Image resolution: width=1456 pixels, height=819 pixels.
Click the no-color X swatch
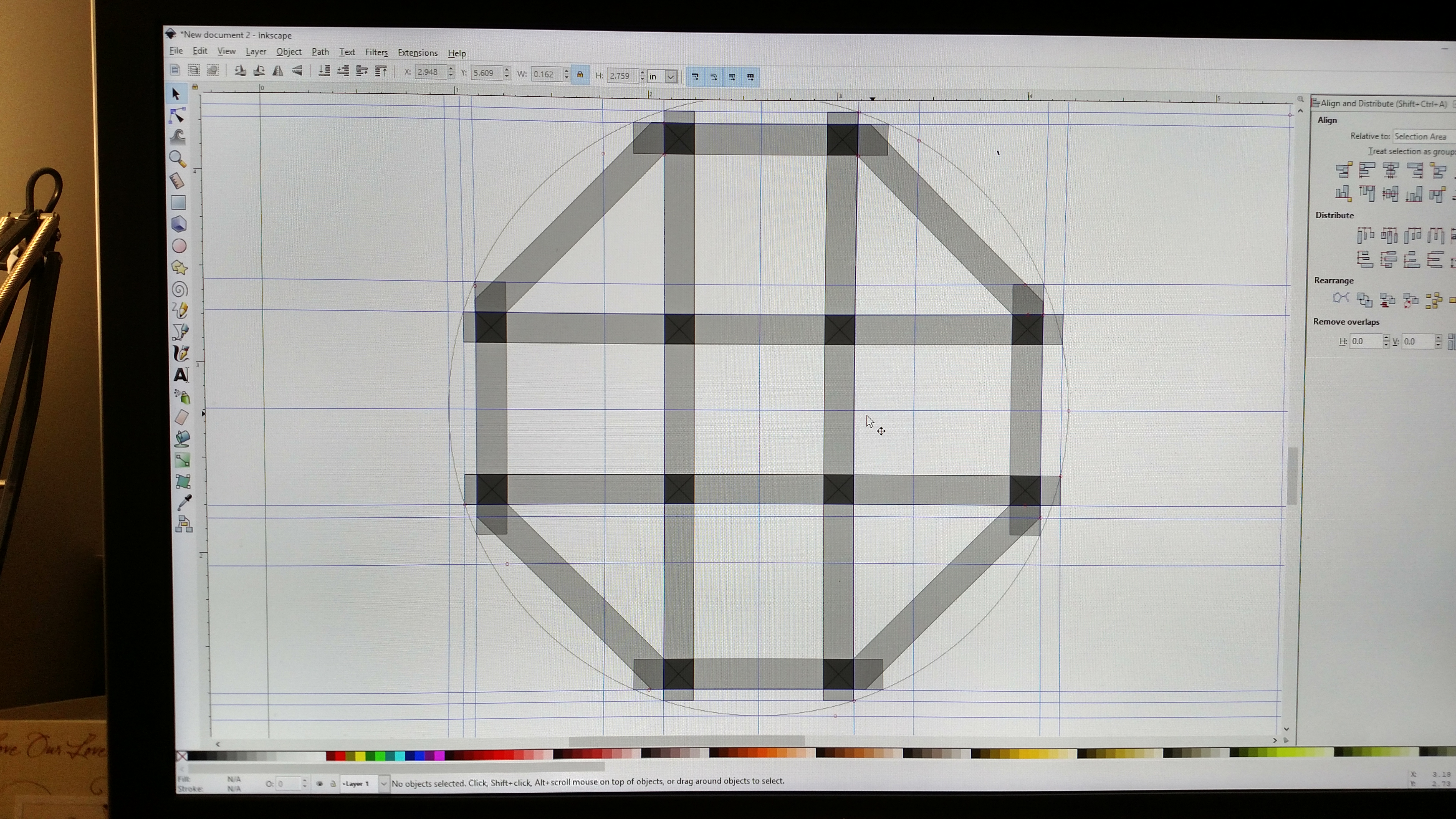coord(182,756)
